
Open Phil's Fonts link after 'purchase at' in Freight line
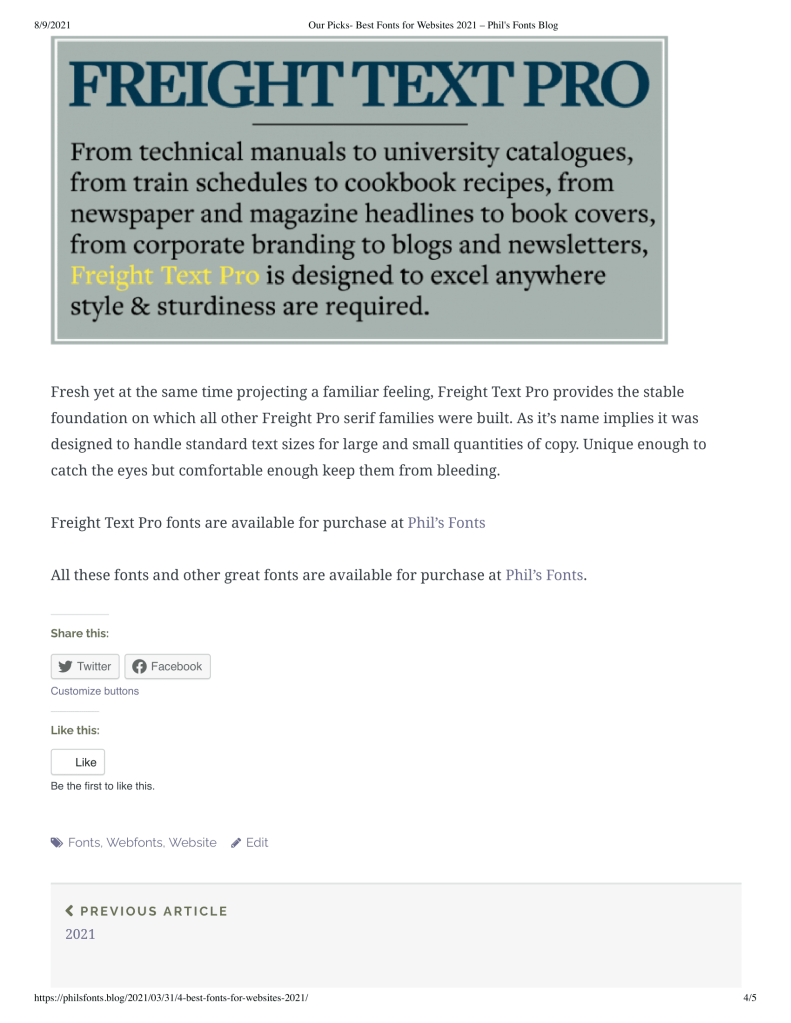(x=446, y=522)
